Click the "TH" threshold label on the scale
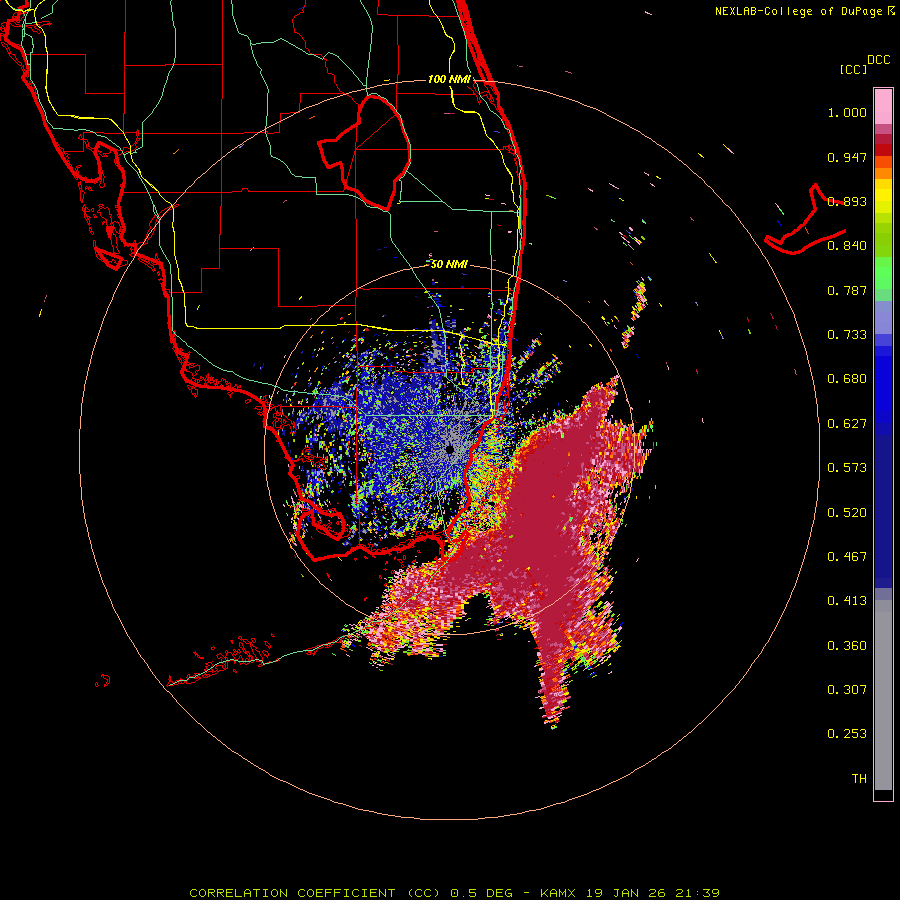This screenshot has height=900, width=900. coord(859,779)
